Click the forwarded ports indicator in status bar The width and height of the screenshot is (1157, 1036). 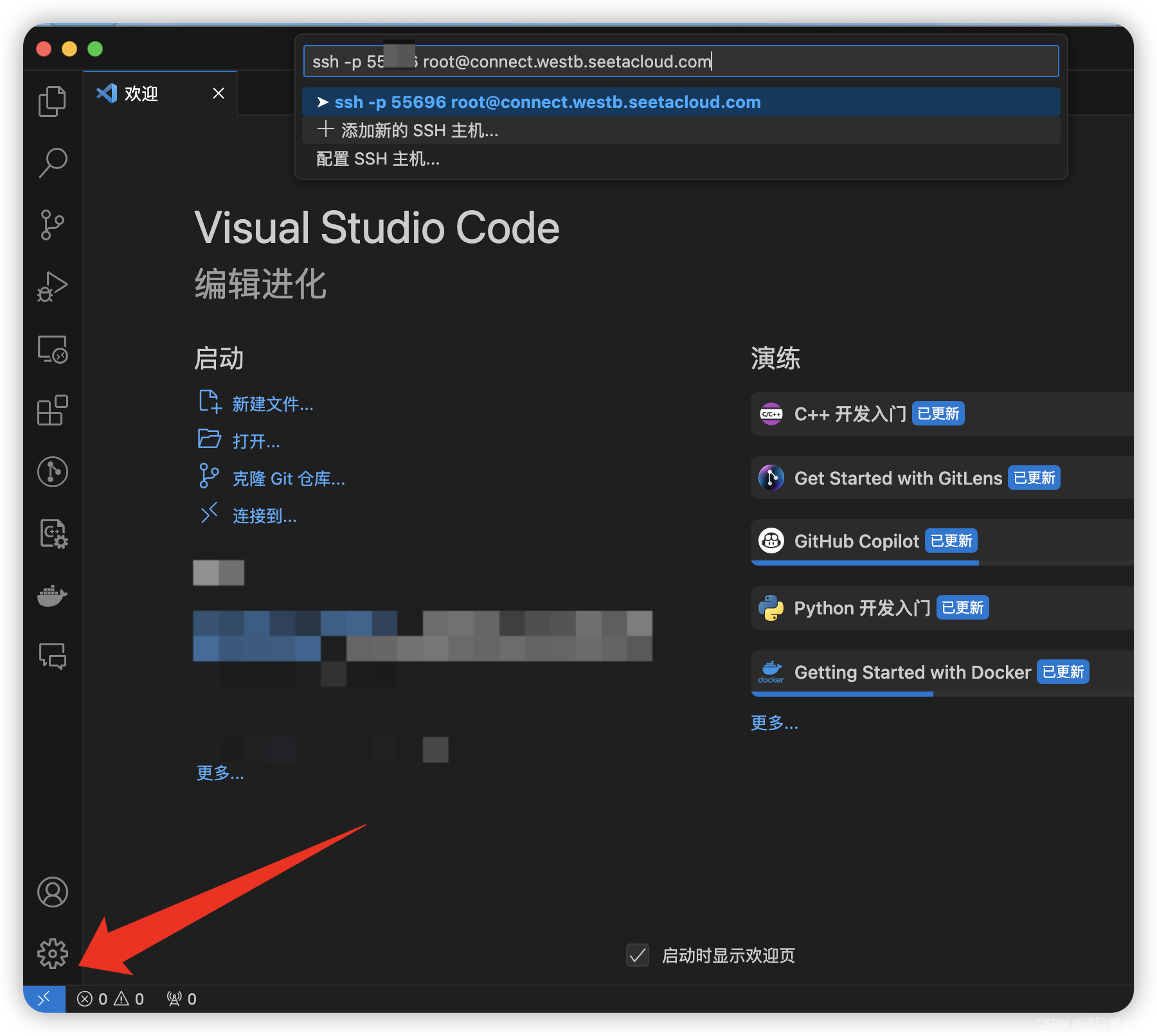click(x=181, y=999)
